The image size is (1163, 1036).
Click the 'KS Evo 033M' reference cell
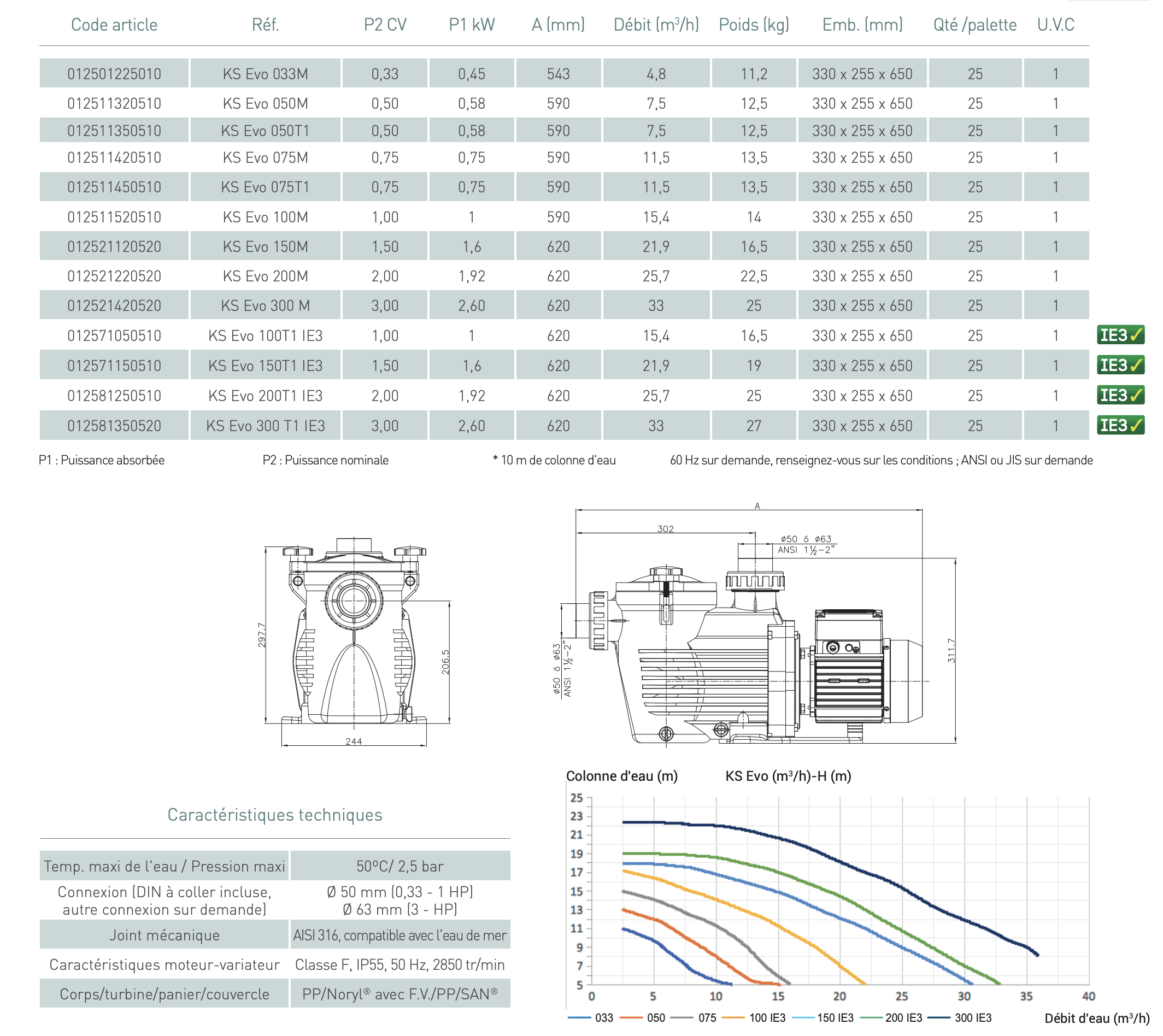[x=265, y=73]
